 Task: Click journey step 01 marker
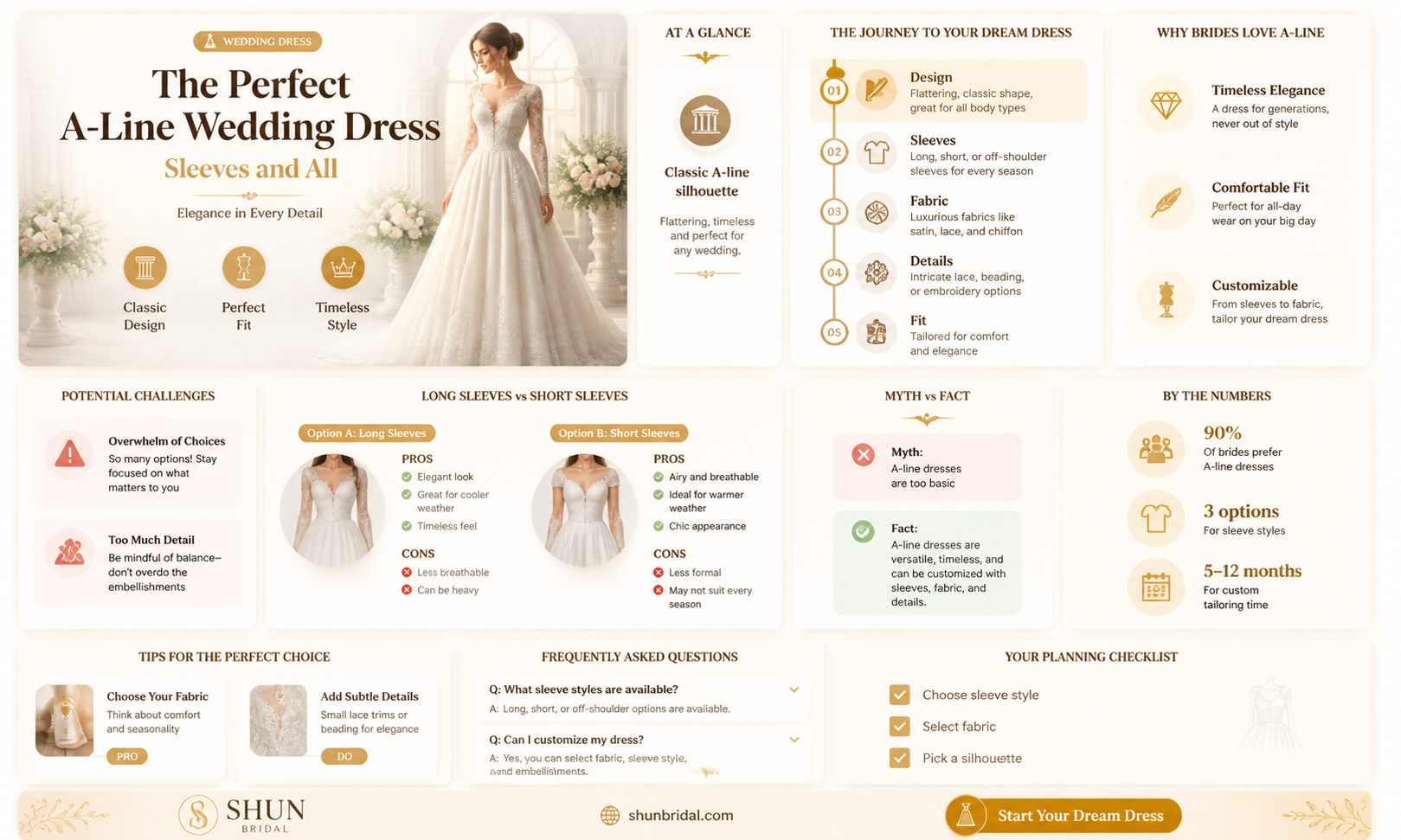(833, 90)
